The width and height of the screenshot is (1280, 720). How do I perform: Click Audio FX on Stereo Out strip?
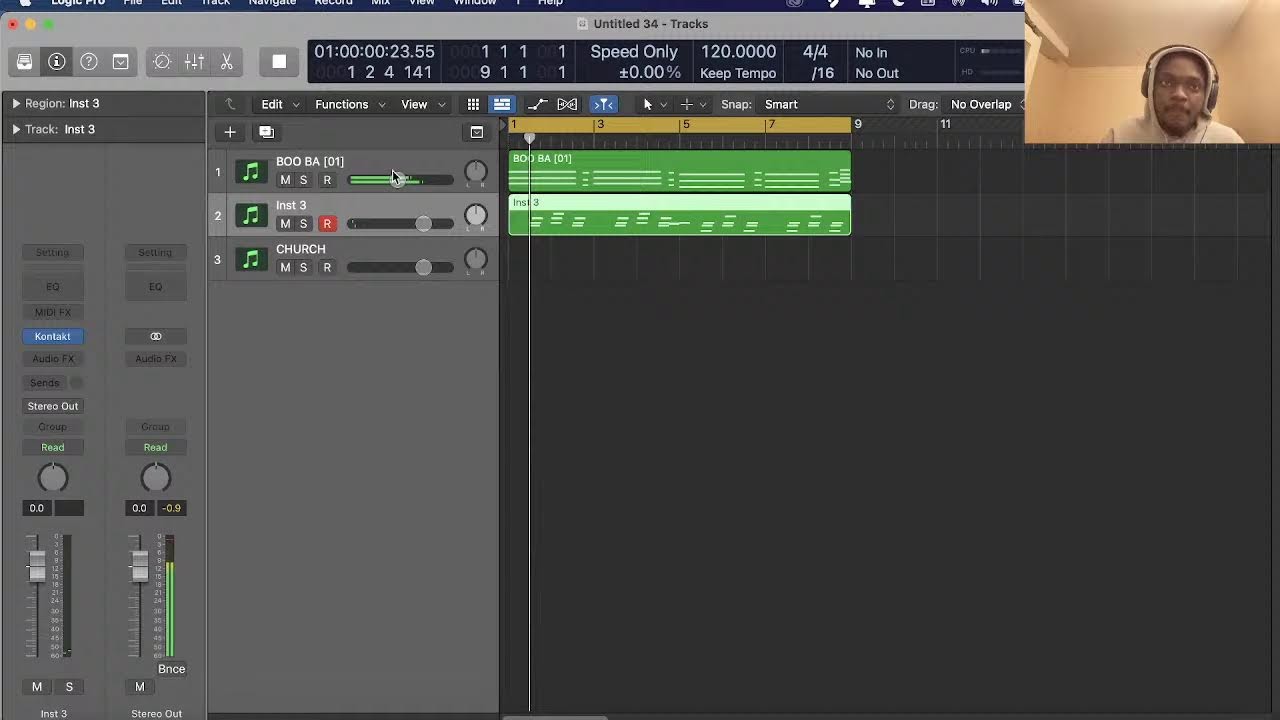tap(155, 358)
